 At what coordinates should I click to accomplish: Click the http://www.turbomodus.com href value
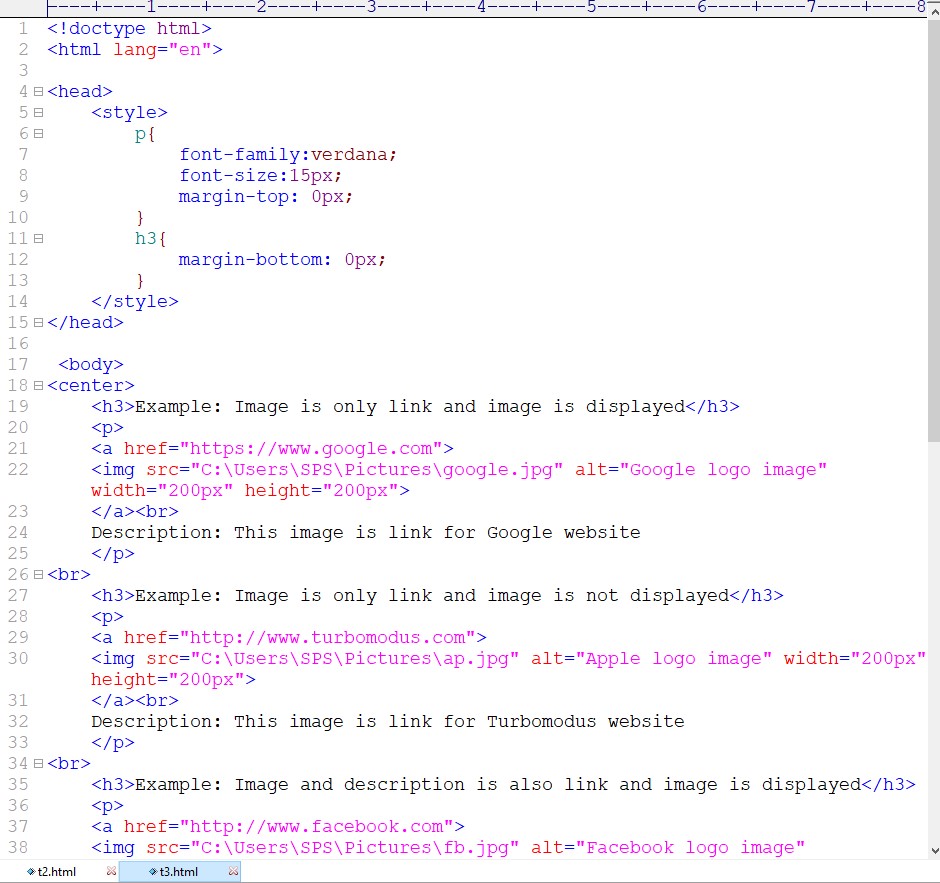point(328,637)
